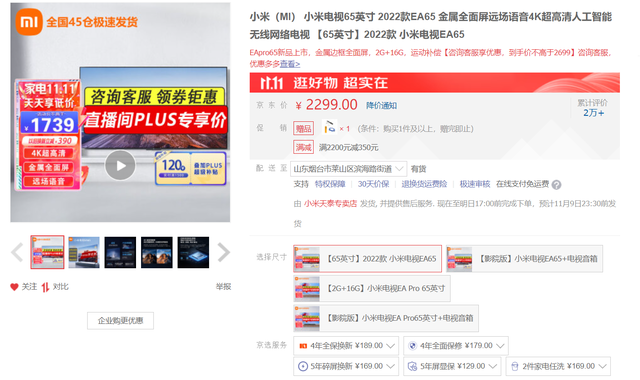Image resolution: width=640 pixels, height=380 pixels.
Task: Click the Xiaomi MI logo on product image
Action: click(29, 22)
